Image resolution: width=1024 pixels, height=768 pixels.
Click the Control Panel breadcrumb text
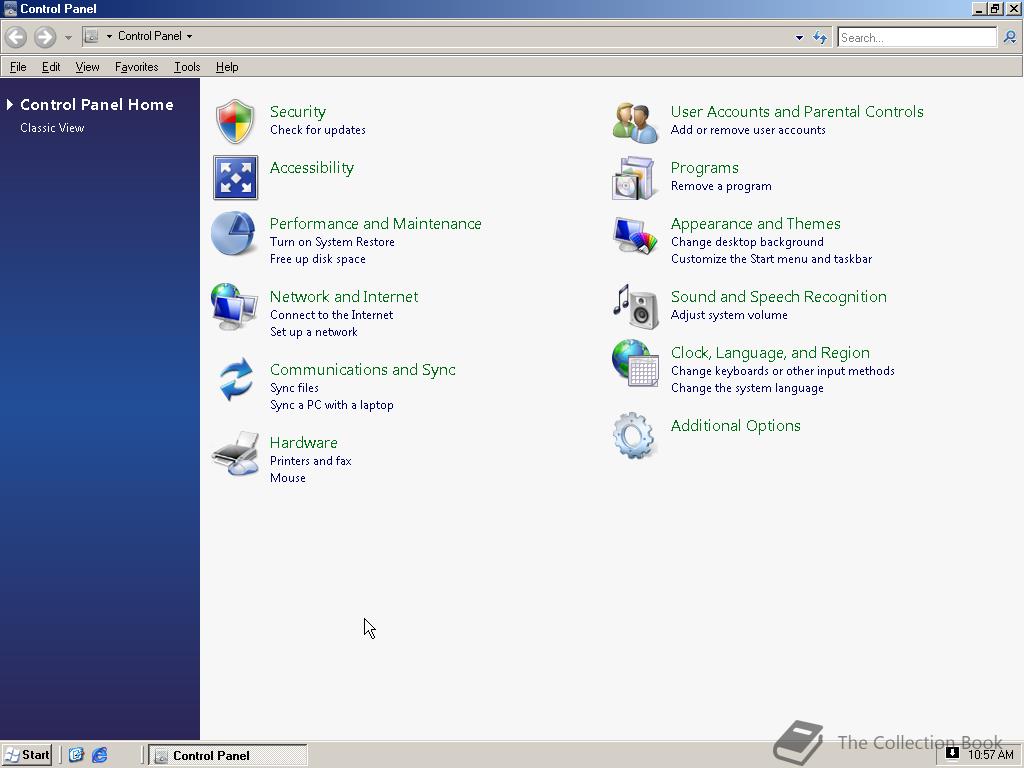150,37
